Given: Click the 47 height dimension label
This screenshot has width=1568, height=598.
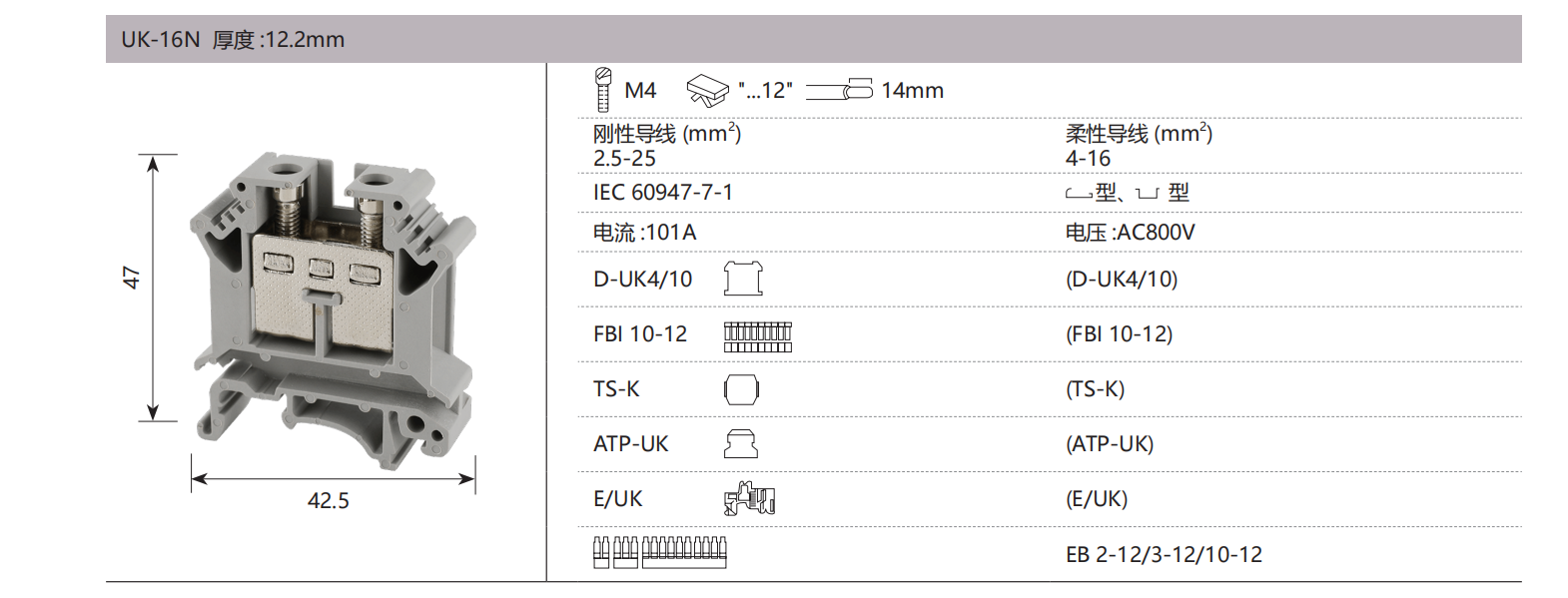Looking at the screenshot, I should [x=131, y=277].
